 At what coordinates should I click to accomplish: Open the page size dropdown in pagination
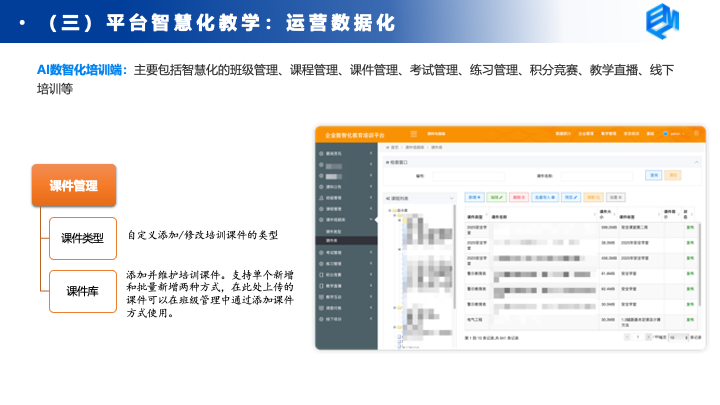(678, 338)
